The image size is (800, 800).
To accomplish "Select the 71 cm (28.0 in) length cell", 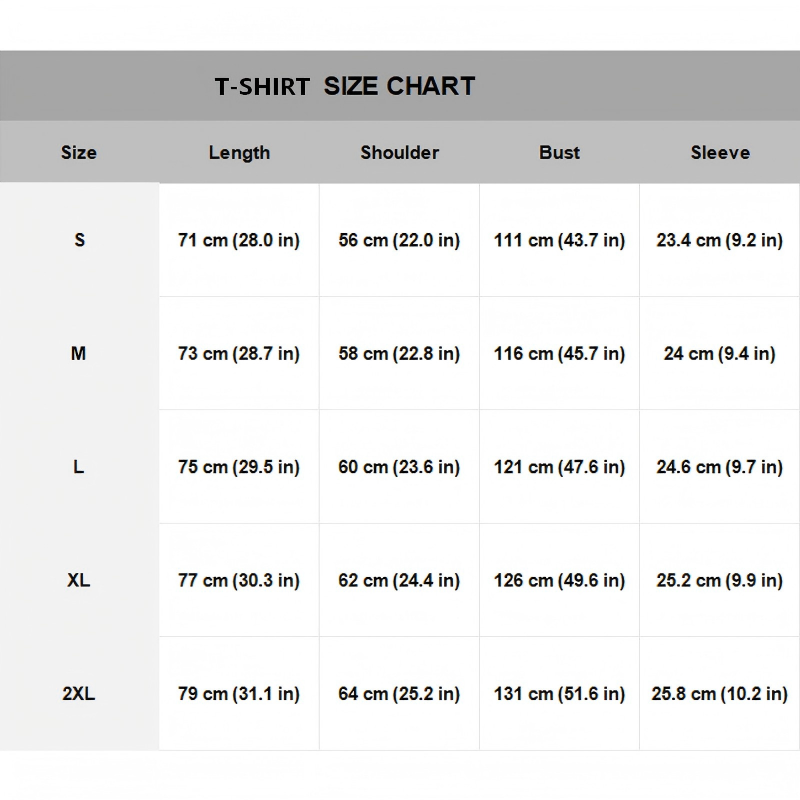I will (239, 240).
